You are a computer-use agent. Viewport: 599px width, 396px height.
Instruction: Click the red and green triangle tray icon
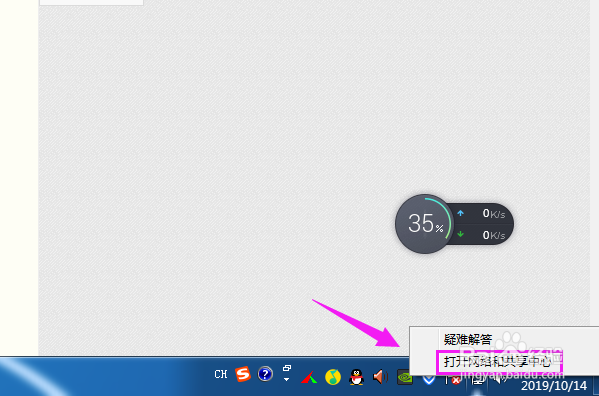[309, 377]
